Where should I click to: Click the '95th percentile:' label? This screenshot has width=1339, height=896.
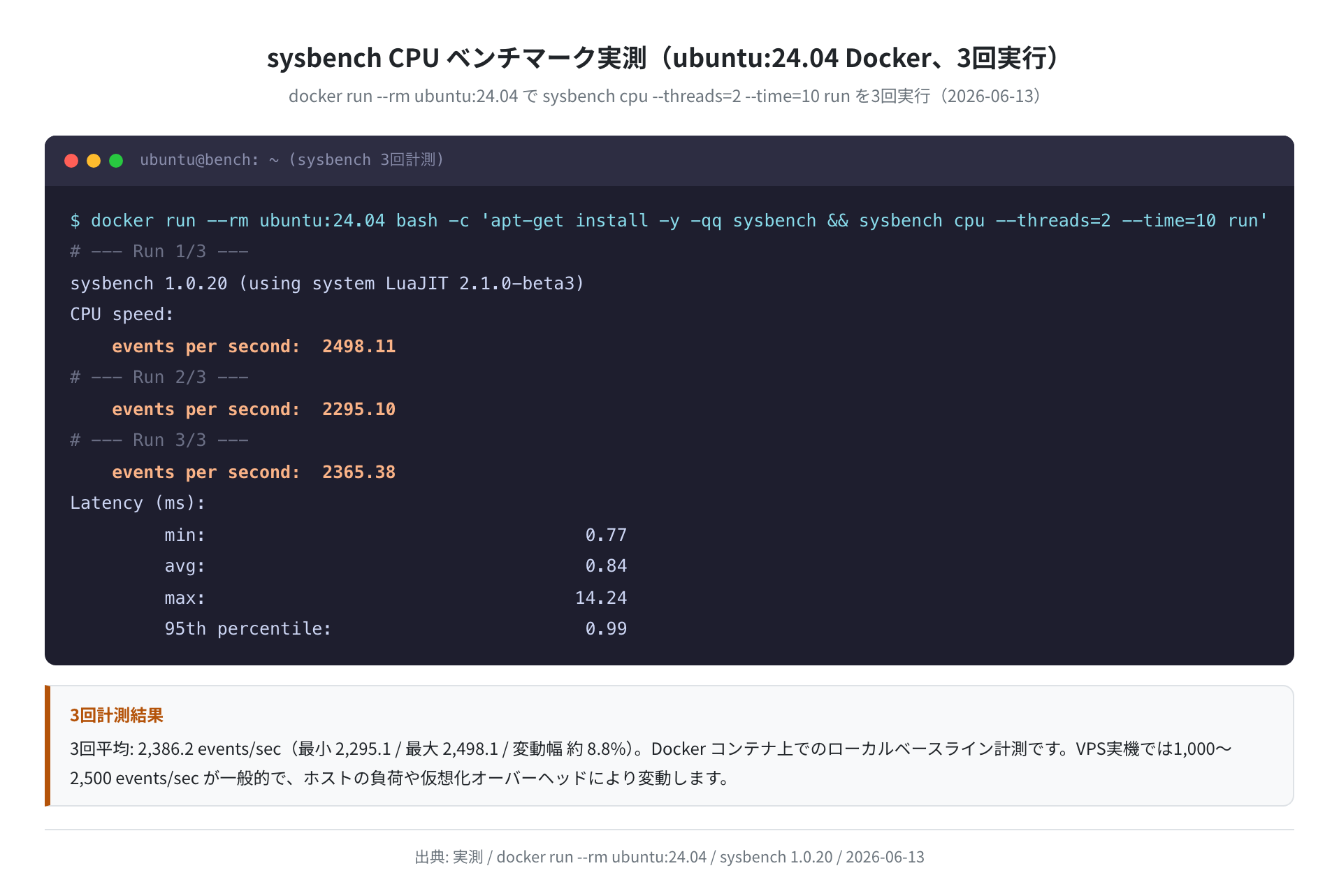point(247,629)
